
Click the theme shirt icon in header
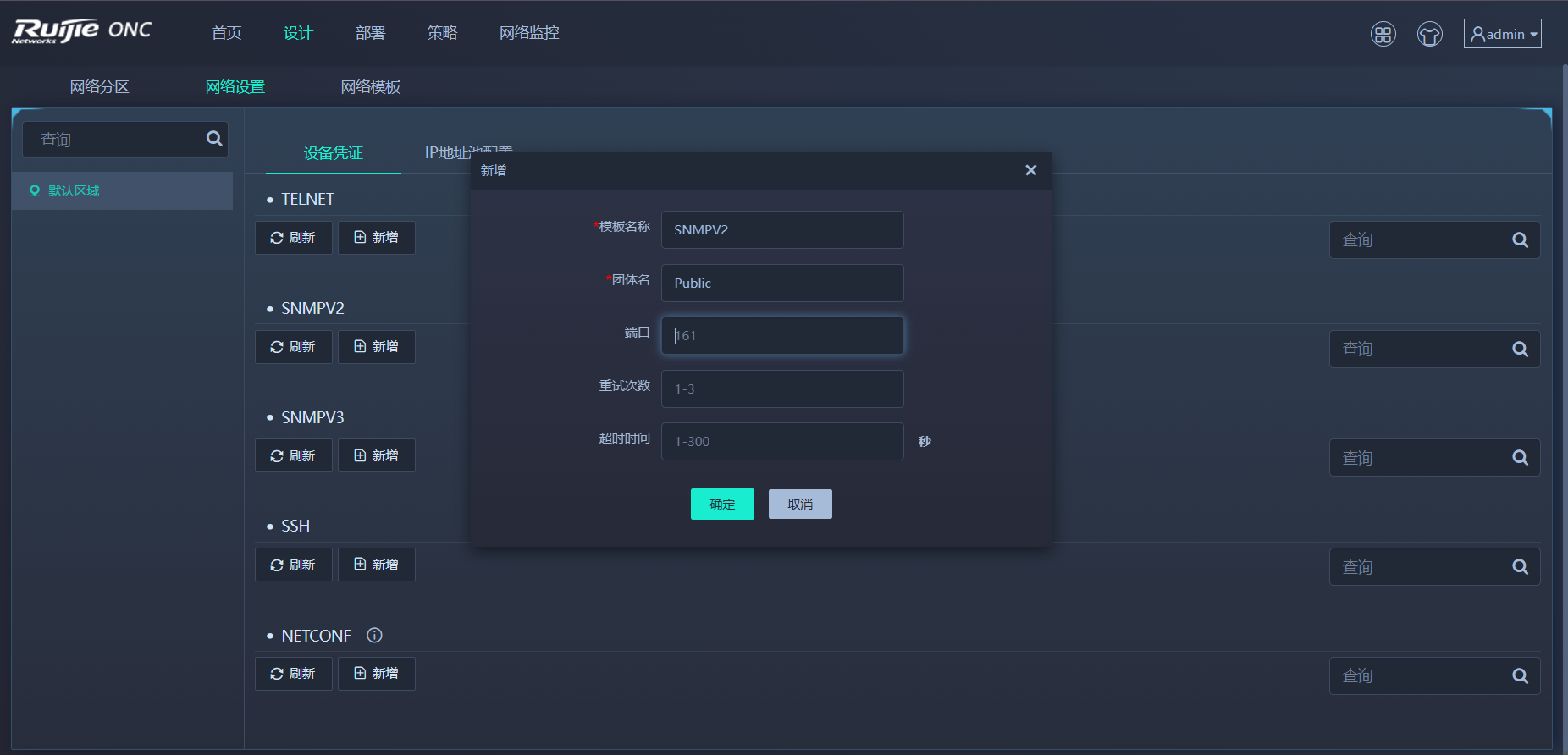(x=1430, y=34)
